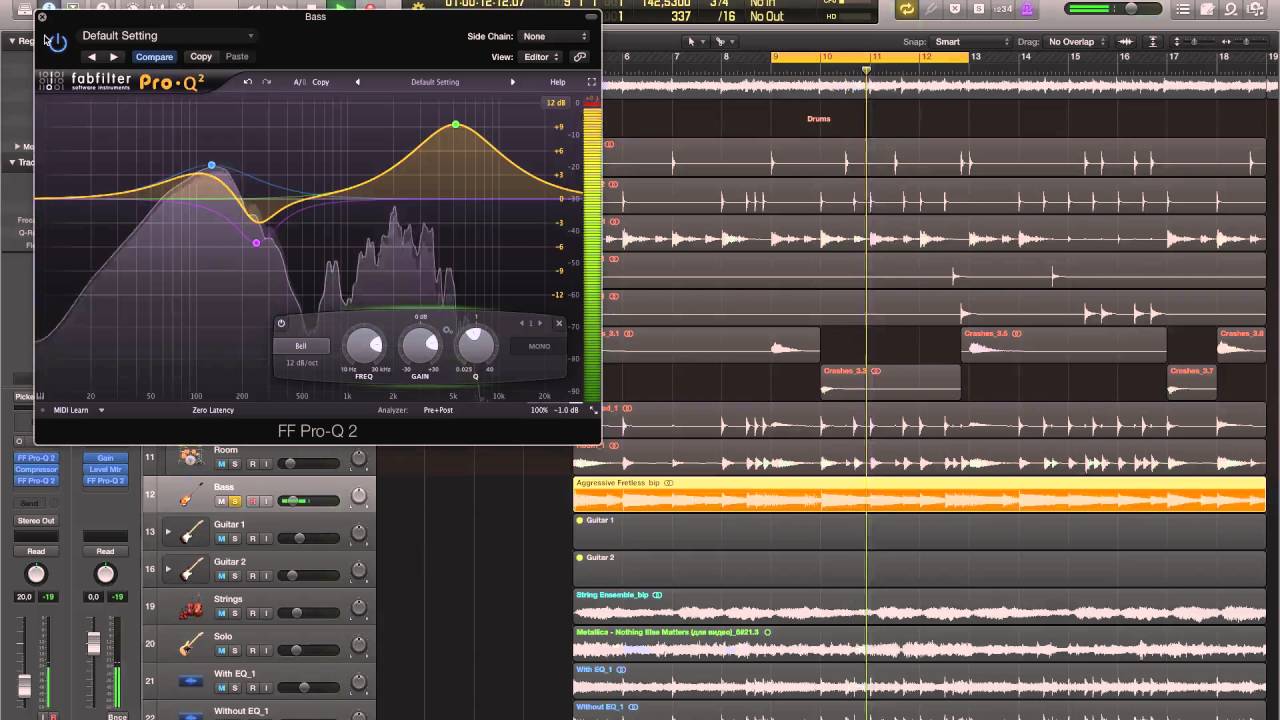Click the MONO stereo placement button
The width and height of the screenshot is (1280, 720).
coord(539,346)
